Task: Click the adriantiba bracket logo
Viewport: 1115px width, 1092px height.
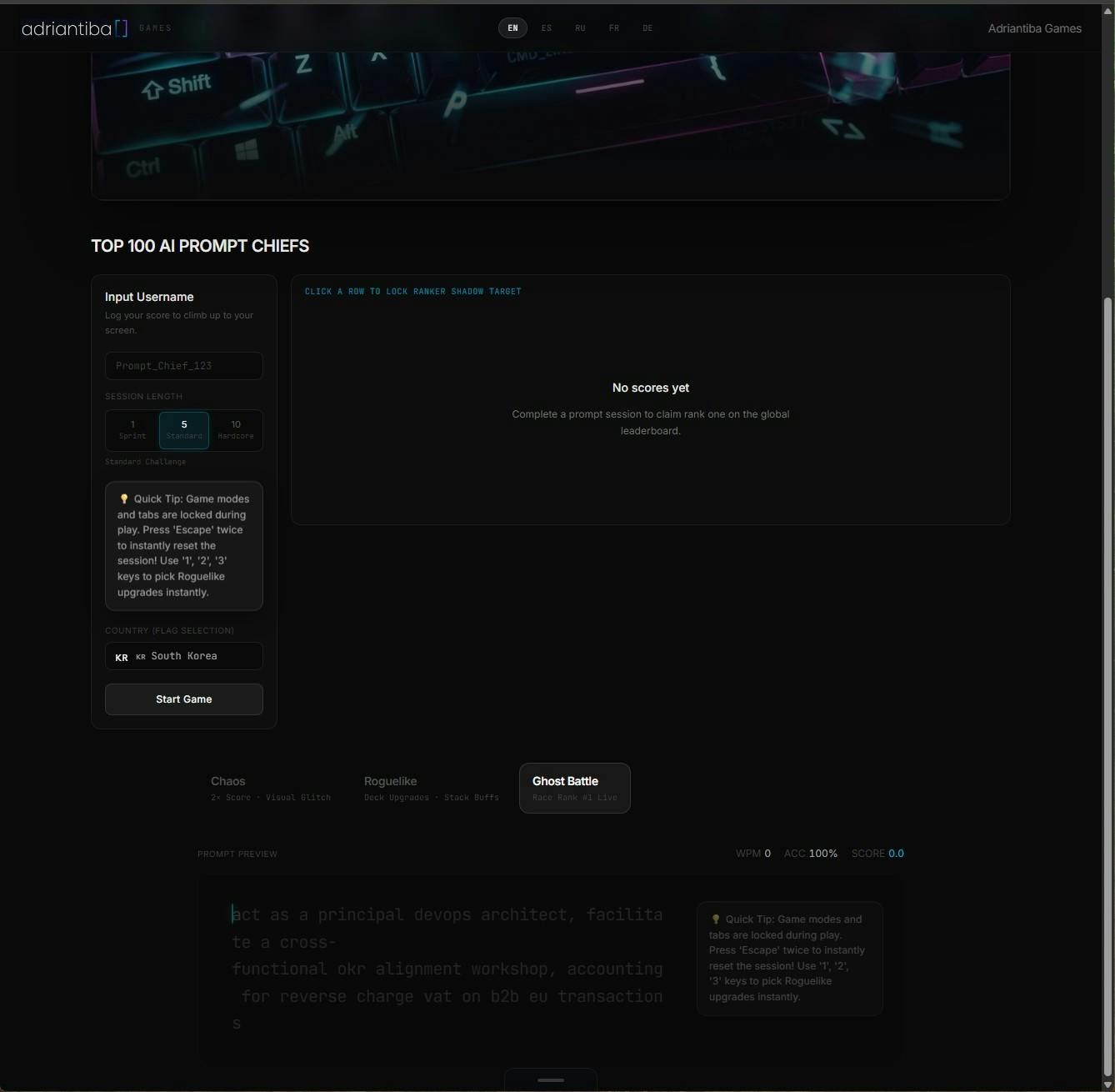Action: [x=75, y=28]
